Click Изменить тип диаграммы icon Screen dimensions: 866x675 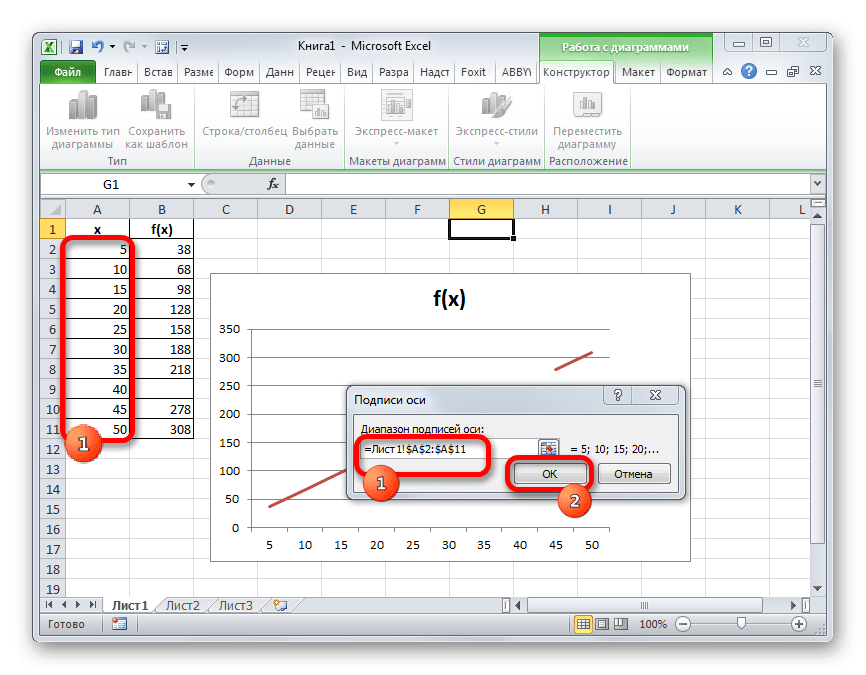pos(83,106)
